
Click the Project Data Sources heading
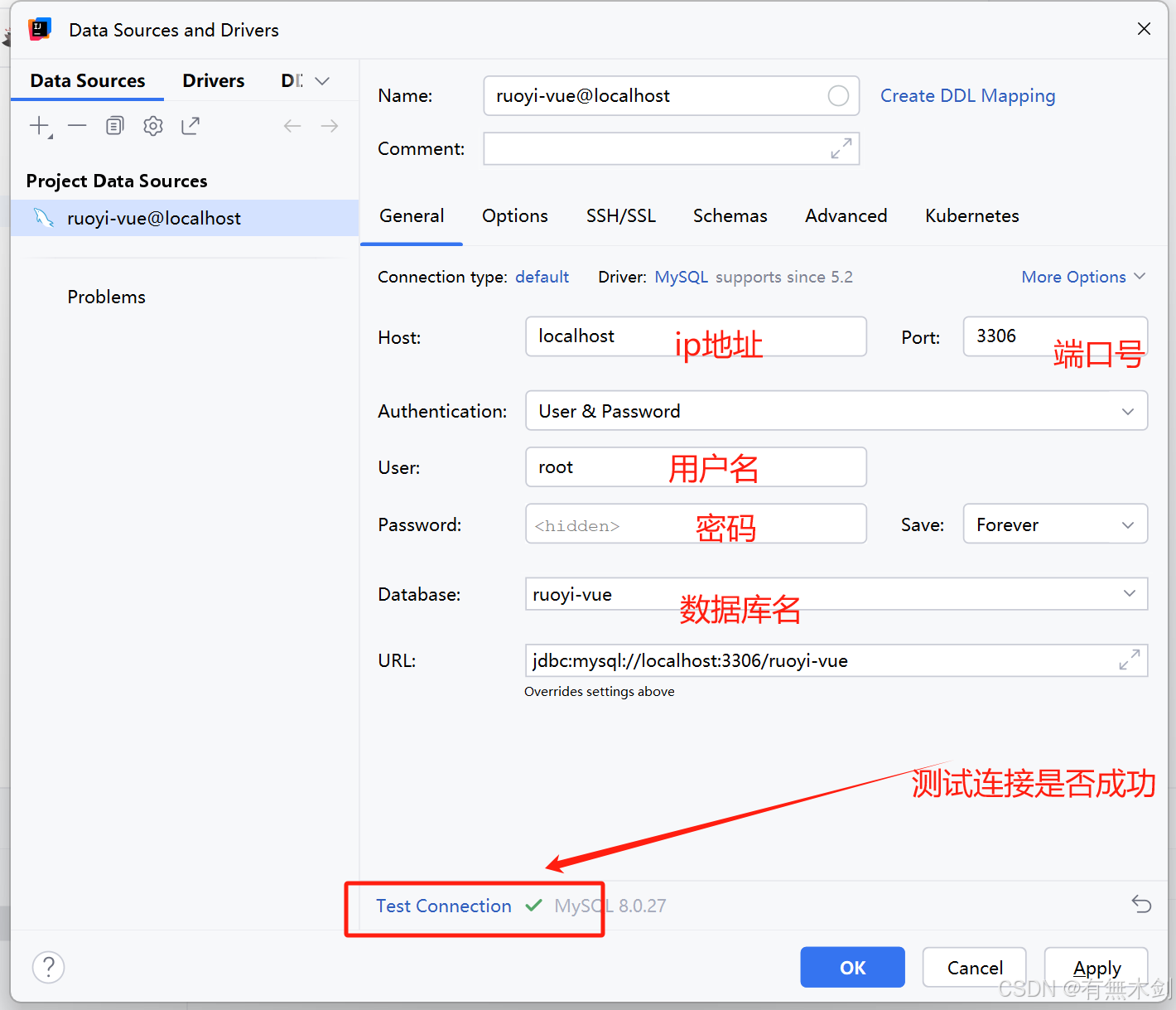tap(117, 181)
